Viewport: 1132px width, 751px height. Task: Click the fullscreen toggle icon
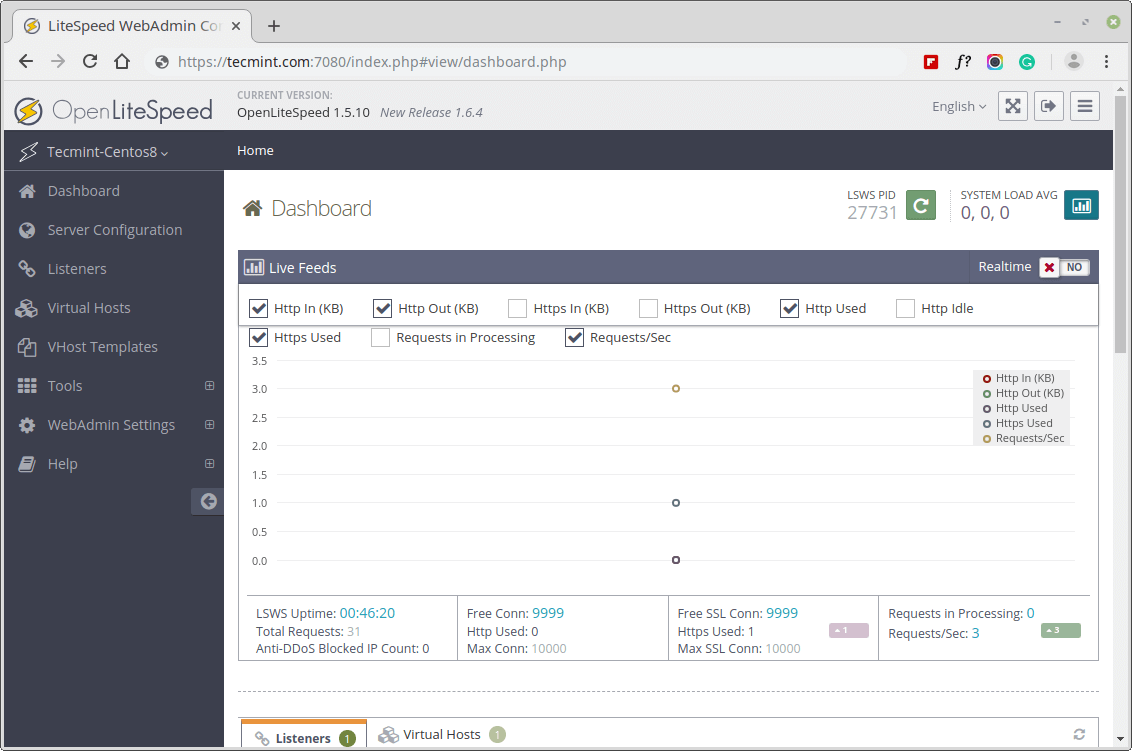point(1012,105)
